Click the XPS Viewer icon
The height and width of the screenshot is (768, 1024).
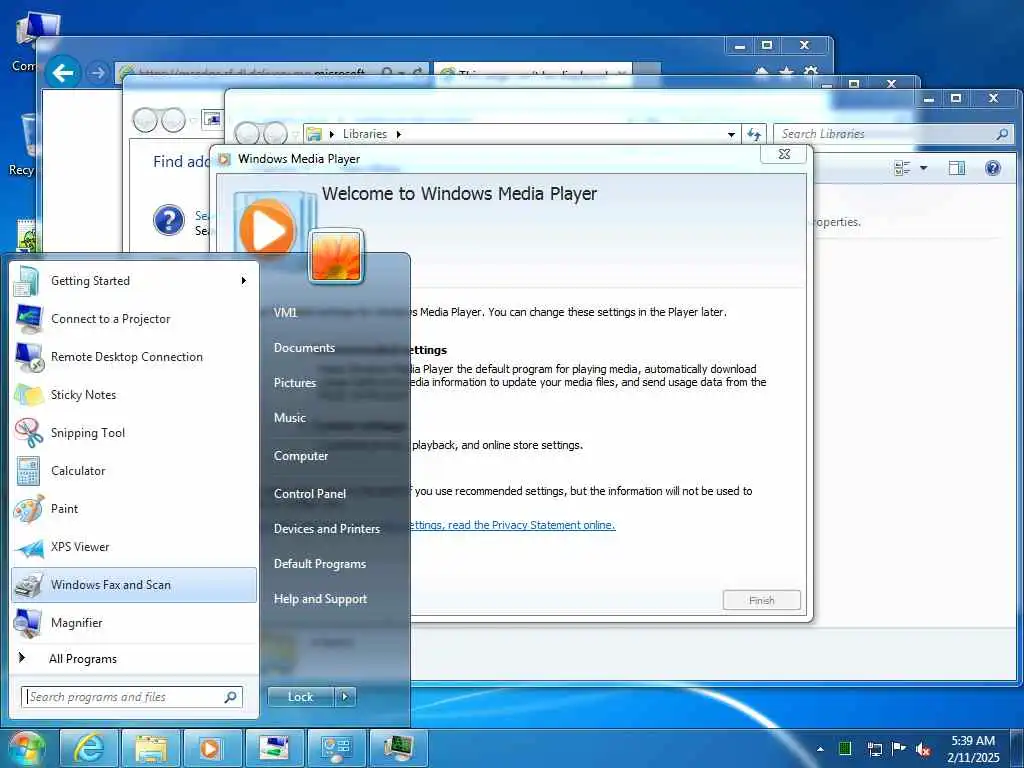click(29, 547)
